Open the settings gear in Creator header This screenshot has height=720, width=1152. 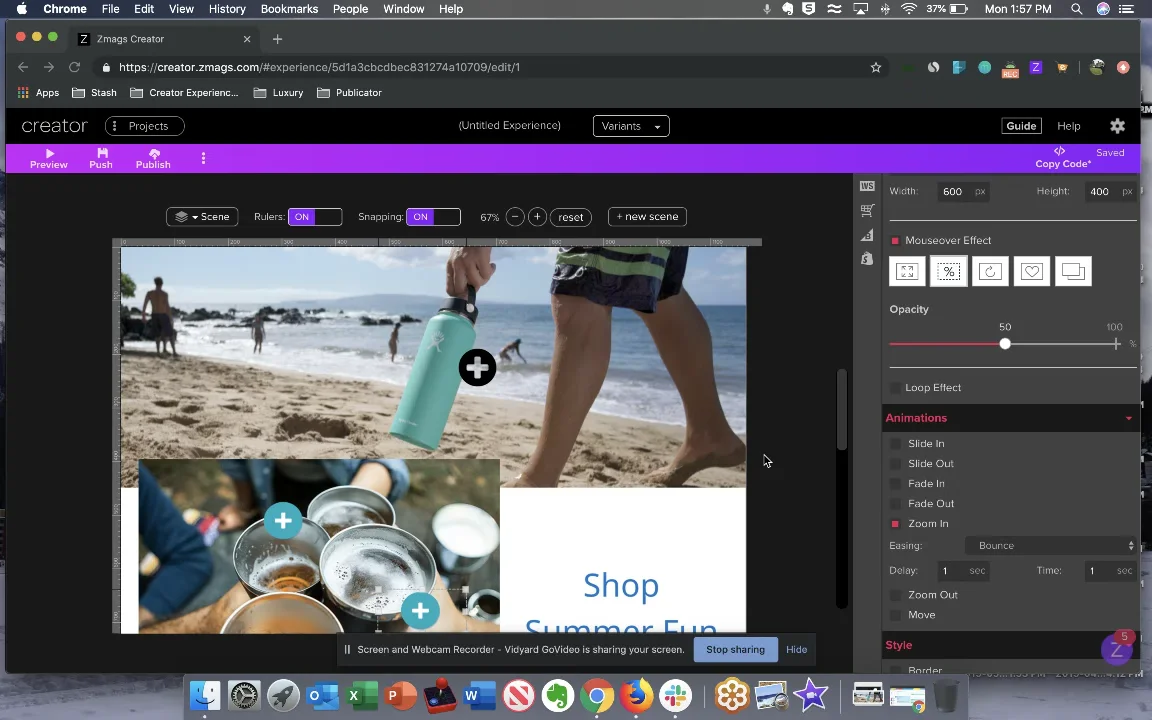[1117, 126]
